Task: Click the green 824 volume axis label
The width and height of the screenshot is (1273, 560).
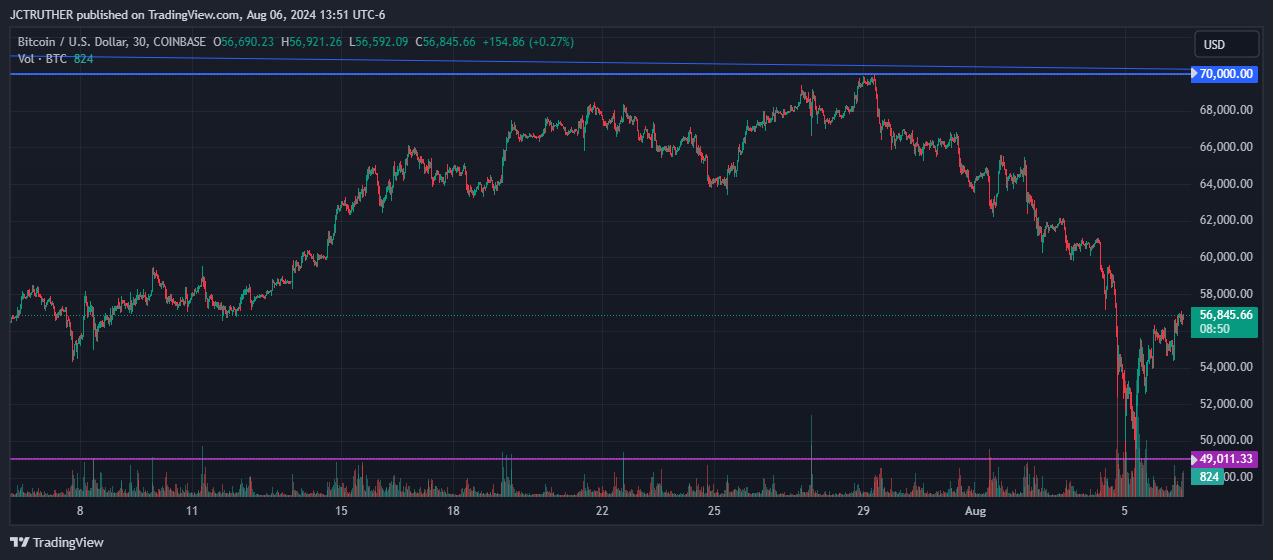Action: tap(1209, 477)
